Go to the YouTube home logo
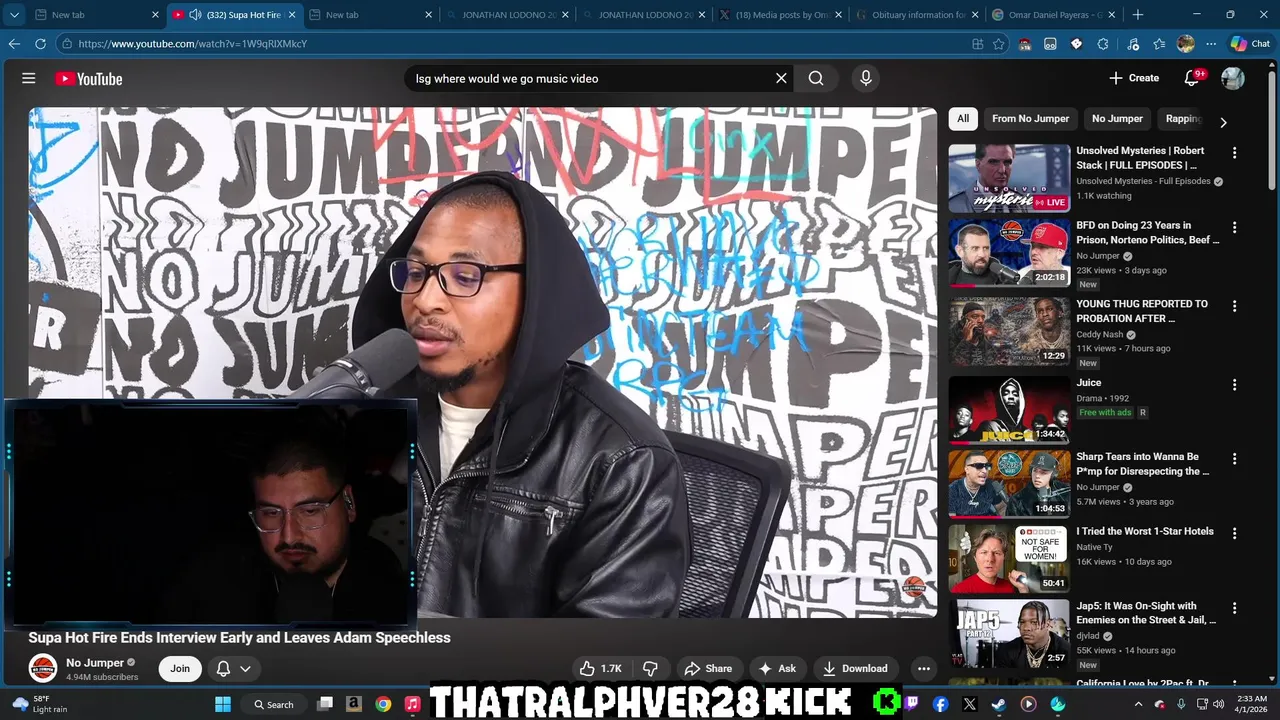 89,79
